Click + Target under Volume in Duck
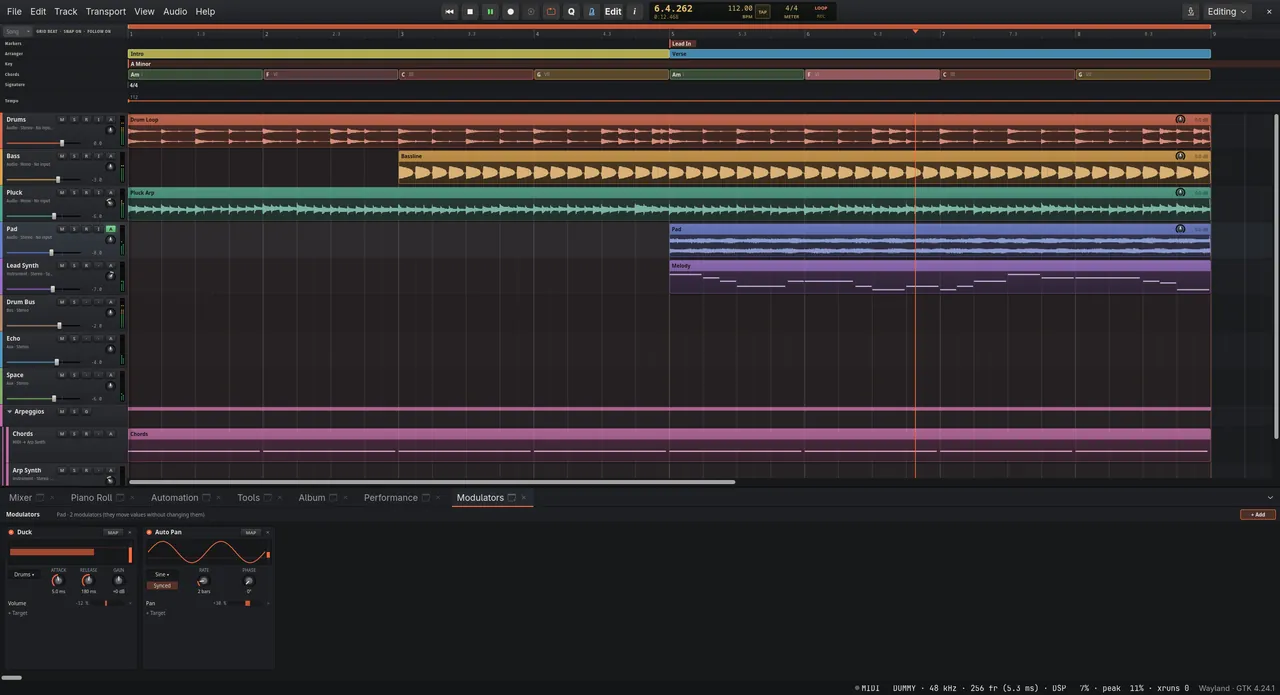The height and width of the screenshot is (695, 1280). 18,613
